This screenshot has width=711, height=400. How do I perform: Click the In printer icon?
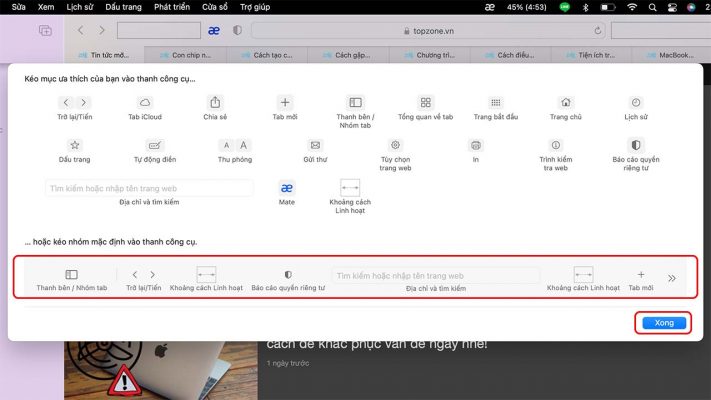click(476, 145)
